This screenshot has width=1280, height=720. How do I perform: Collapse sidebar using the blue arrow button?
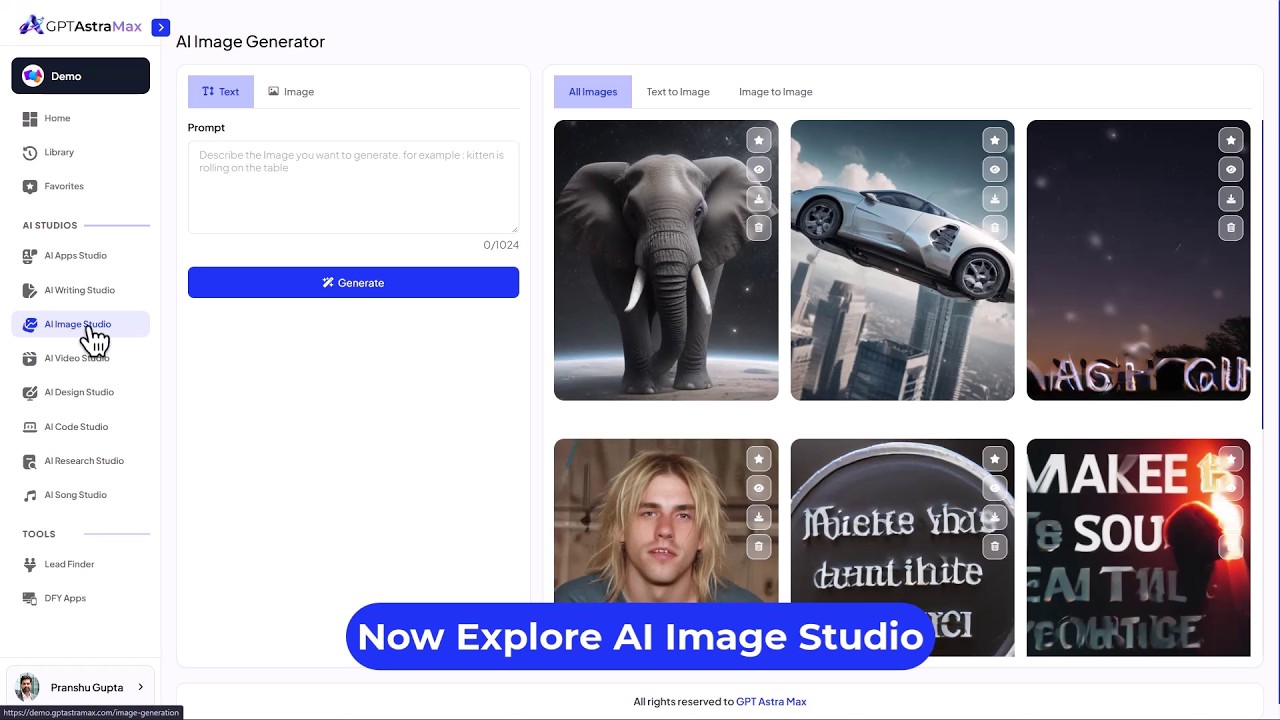coord(160,28)
